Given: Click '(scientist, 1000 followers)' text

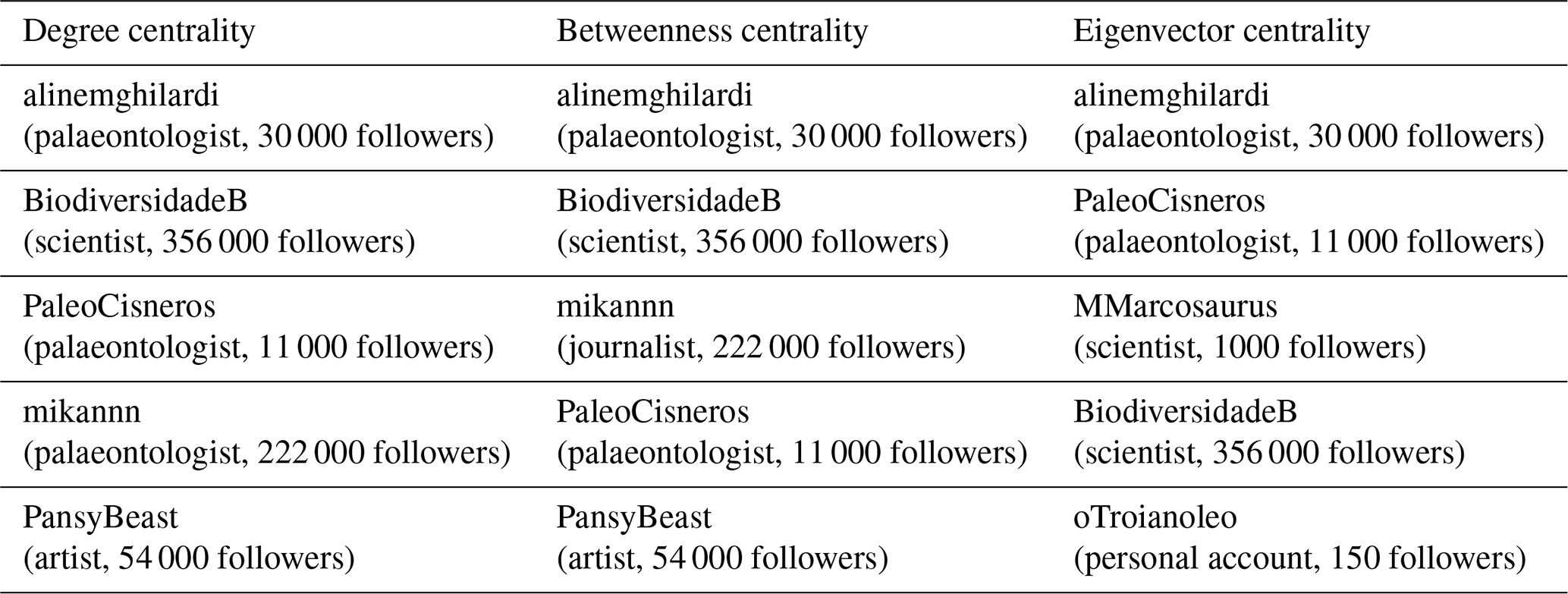Looking at the screenshot, I should pos(1249,347).
